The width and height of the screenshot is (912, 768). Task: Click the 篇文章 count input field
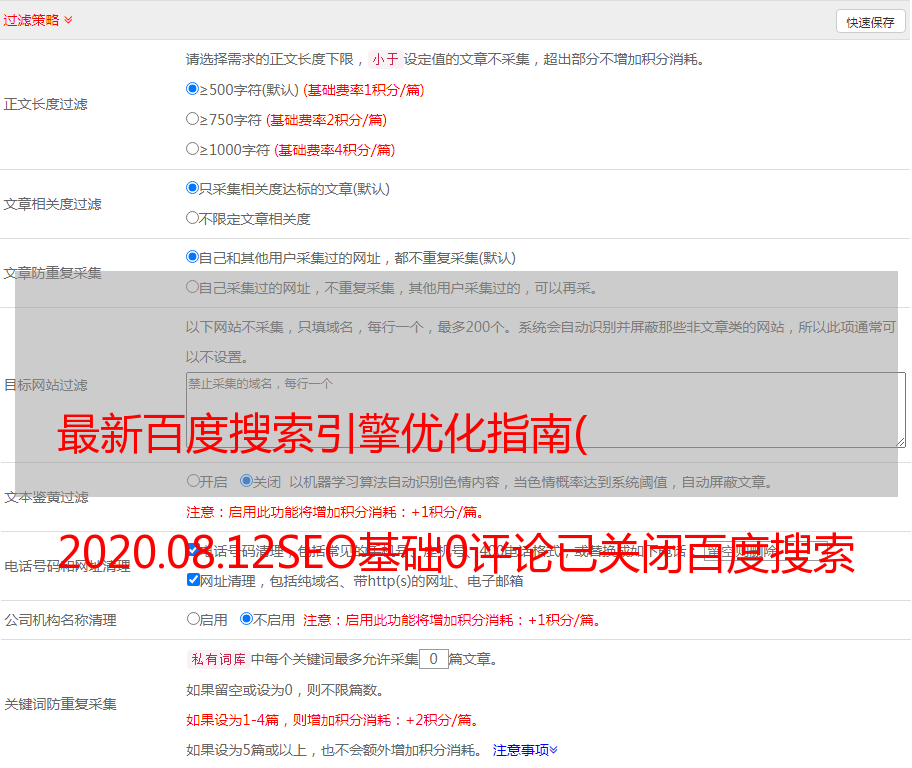pyautogui.click(x=433, y=659)
